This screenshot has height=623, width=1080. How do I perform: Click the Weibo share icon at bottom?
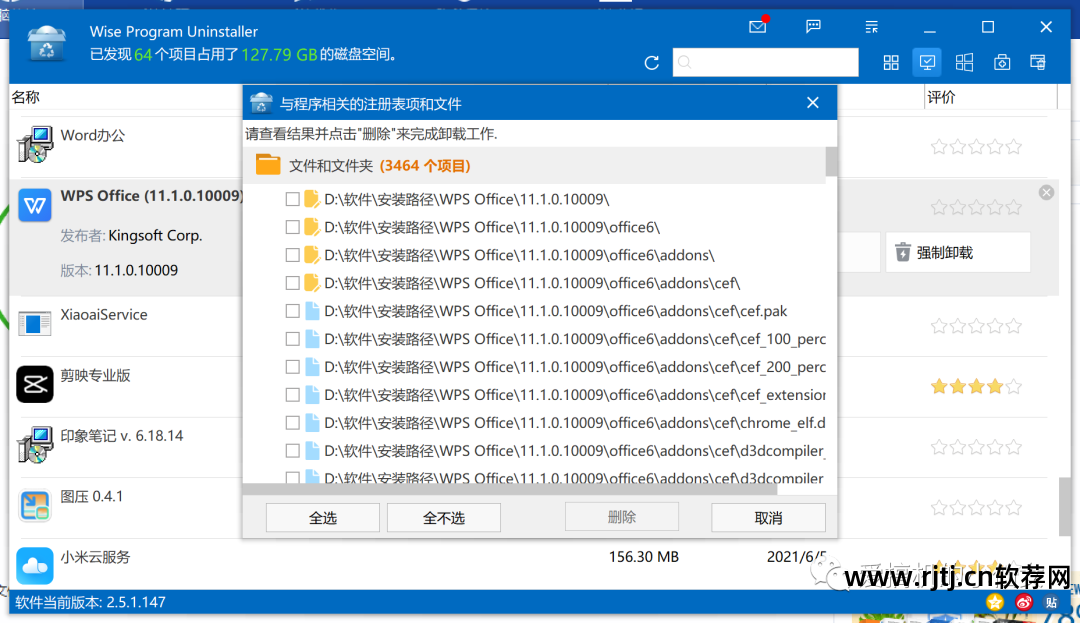coord(1023,602)
